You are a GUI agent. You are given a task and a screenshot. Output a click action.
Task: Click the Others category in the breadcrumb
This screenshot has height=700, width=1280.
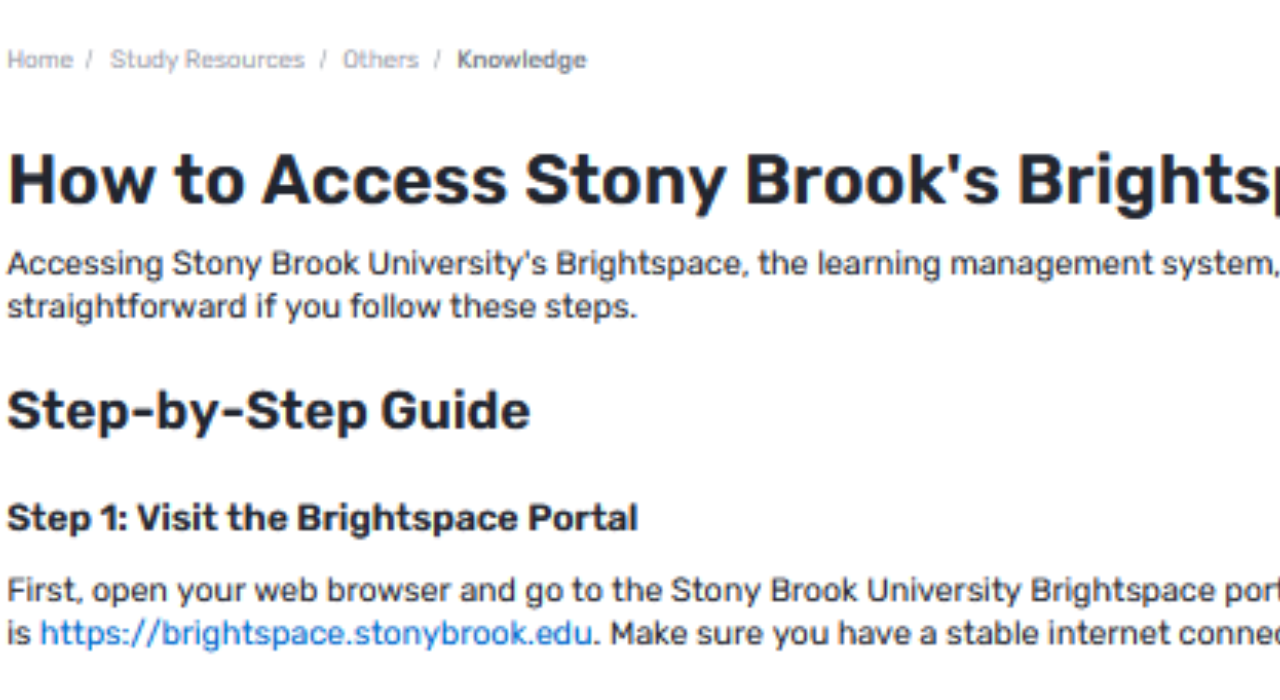[x=380, y=59]
